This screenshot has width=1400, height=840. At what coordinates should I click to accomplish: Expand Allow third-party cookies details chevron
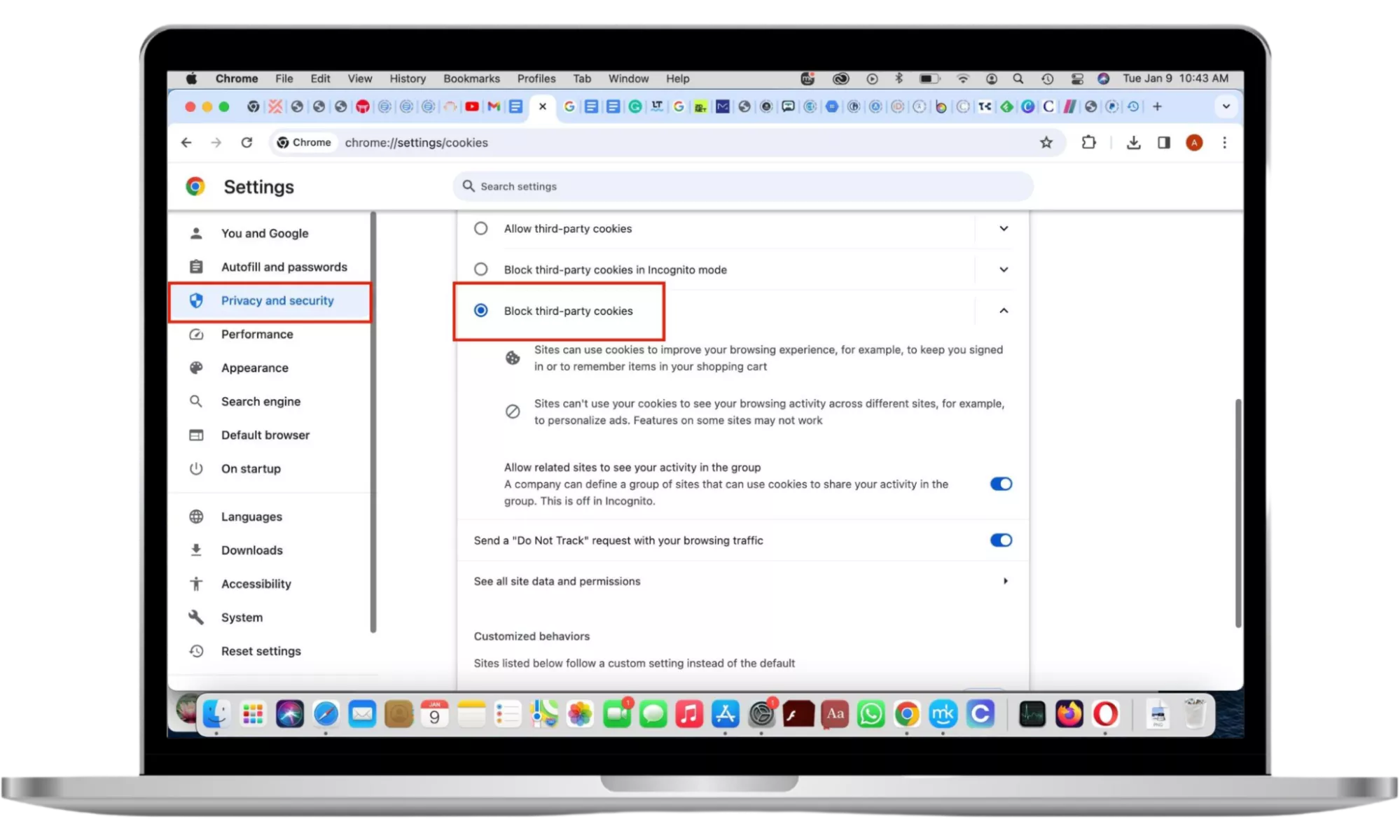click(1003, 228)
